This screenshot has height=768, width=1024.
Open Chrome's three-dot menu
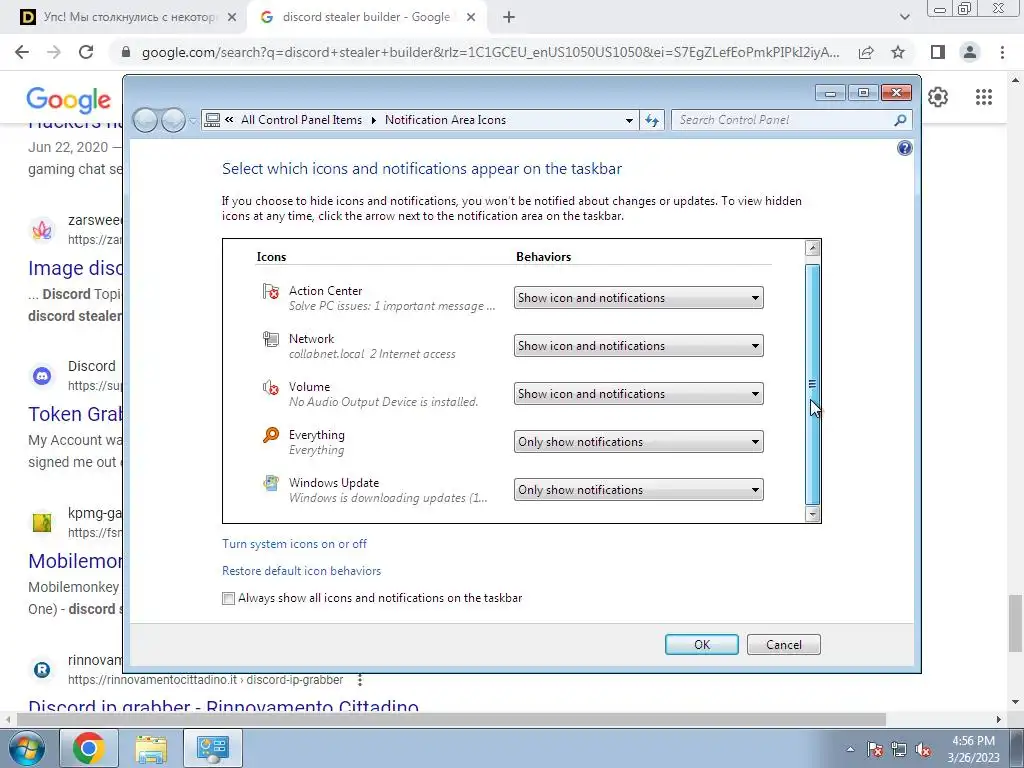(x=1002, y=52)
